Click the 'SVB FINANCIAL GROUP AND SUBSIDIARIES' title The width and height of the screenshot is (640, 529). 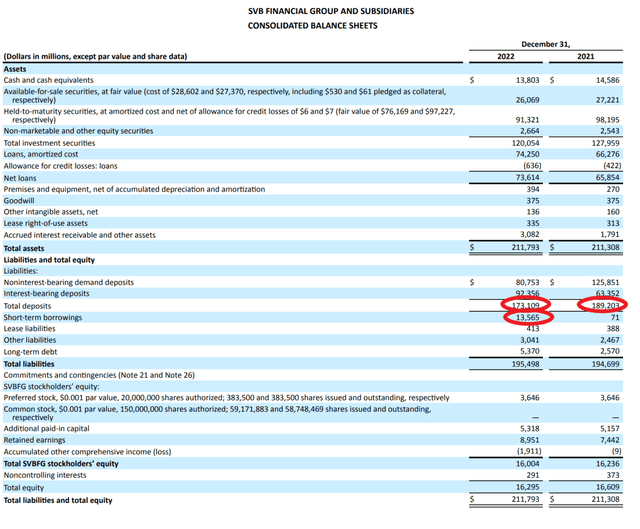coord(331,11)
